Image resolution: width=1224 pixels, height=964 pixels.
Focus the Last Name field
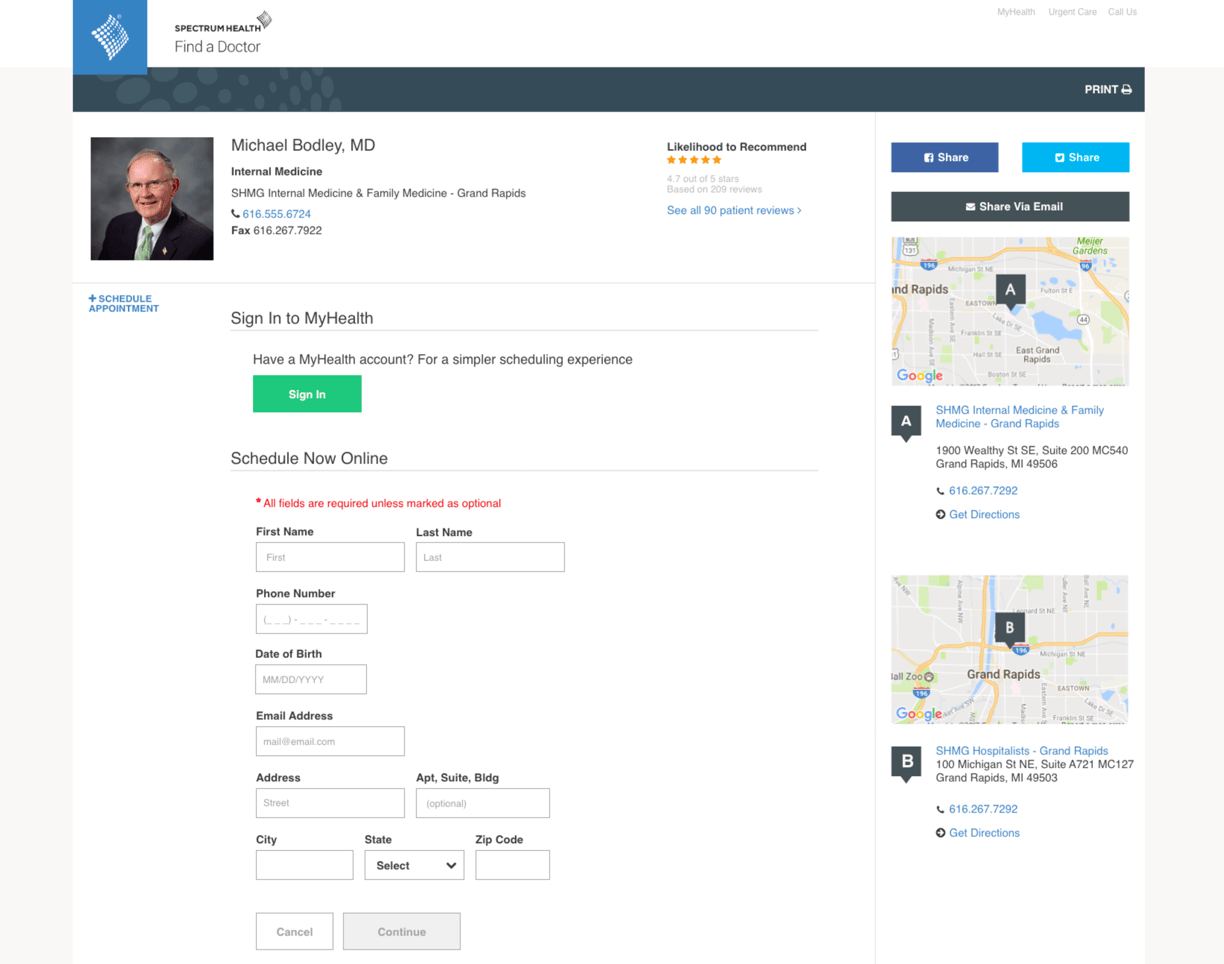pyautogui.click(x=490, y=557)
